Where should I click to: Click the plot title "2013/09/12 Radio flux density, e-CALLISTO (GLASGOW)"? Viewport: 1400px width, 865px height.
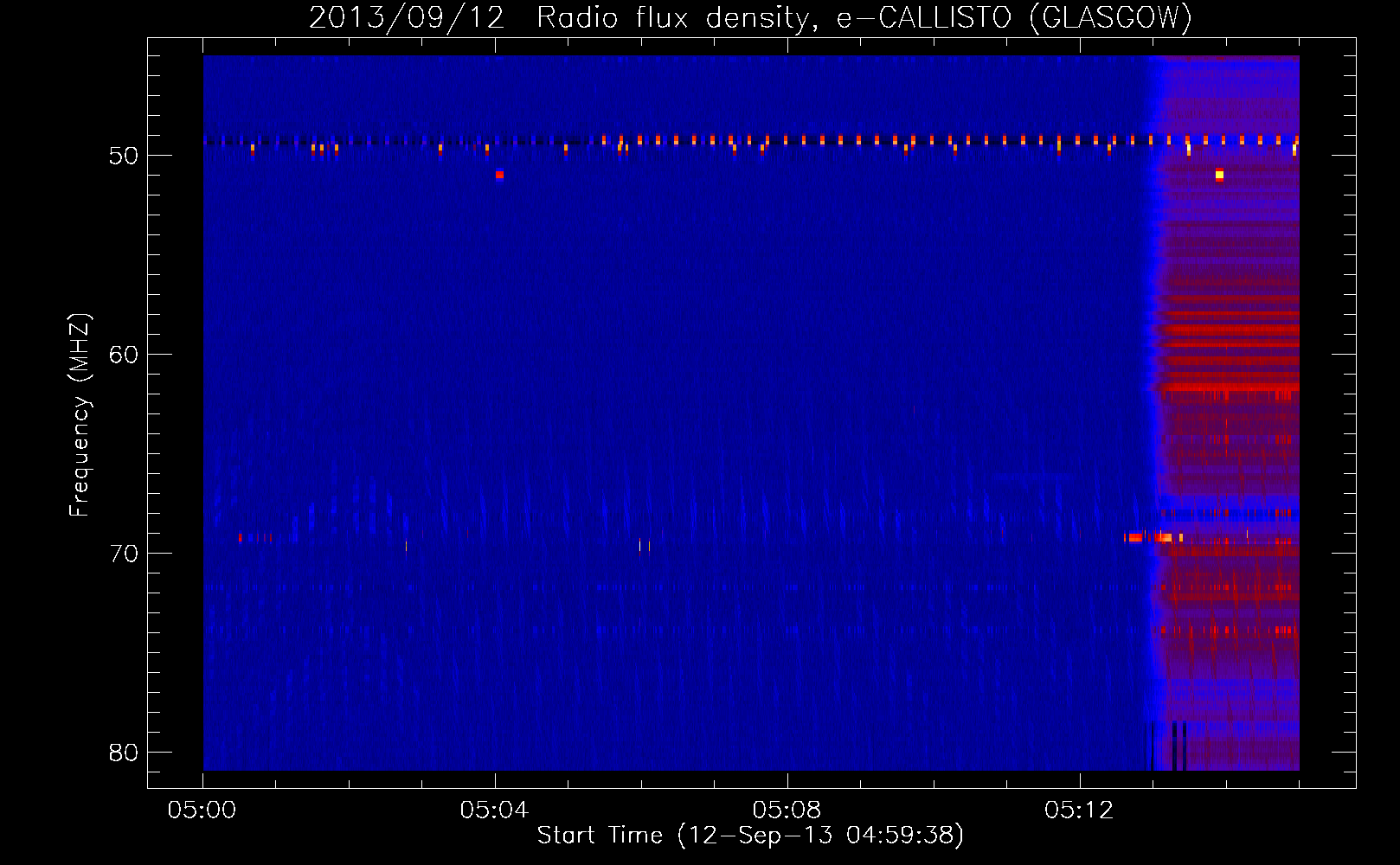pyautogui.click(x=750, y=17)
